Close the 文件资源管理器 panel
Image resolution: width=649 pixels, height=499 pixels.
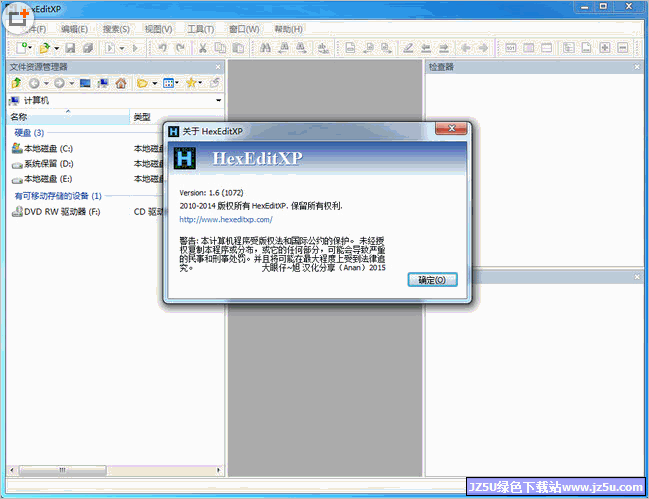click(x=218, y=67)
